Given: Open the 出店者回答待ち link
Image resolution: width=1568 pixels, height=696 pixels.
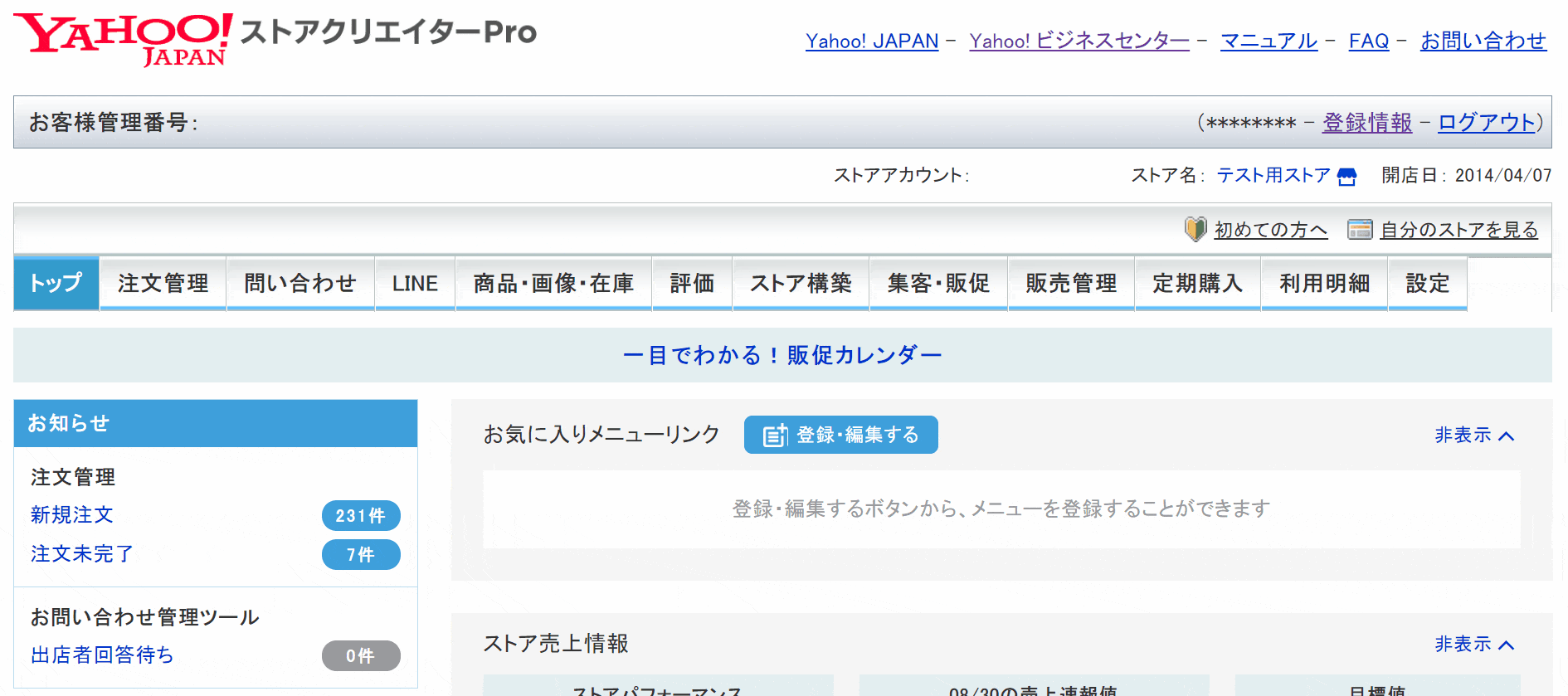Looking at the screenshot, I should click(x=102, y=655).
